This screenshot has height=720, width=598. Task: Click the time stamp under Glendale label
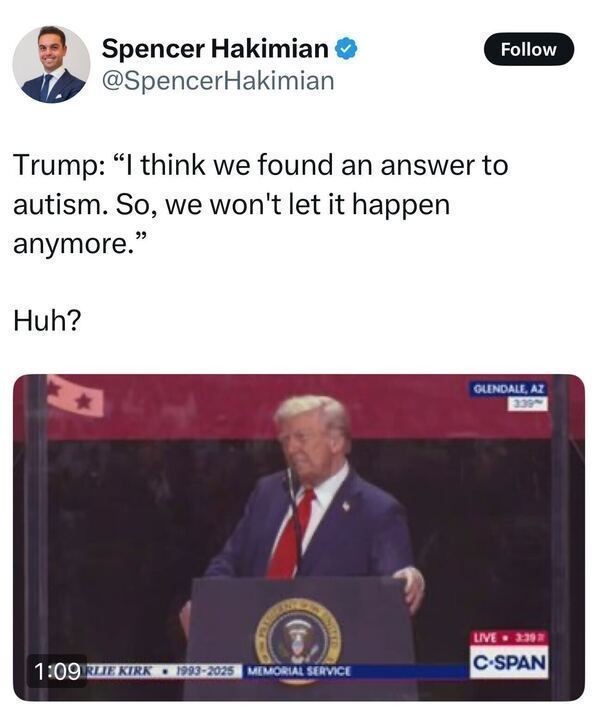(527, 404)
